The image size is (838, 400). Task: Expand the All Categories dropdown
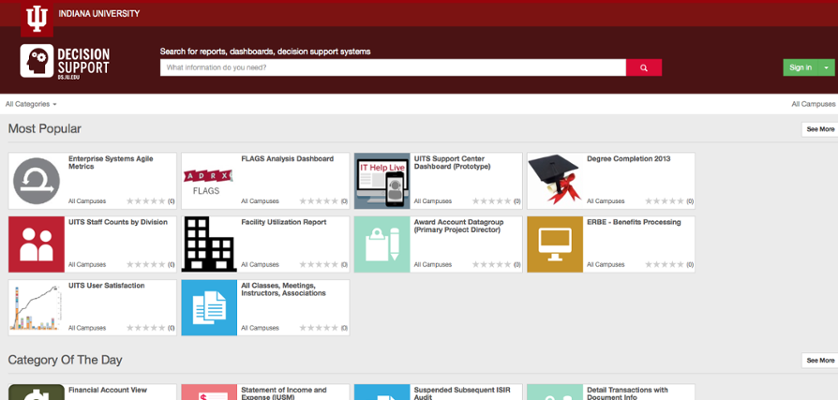point(31,104)
